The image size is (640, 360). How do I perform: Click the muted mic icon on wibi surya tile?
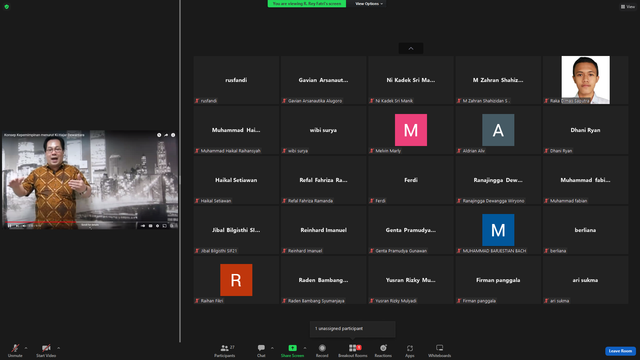pyautogui.click(x=284, y=151)
